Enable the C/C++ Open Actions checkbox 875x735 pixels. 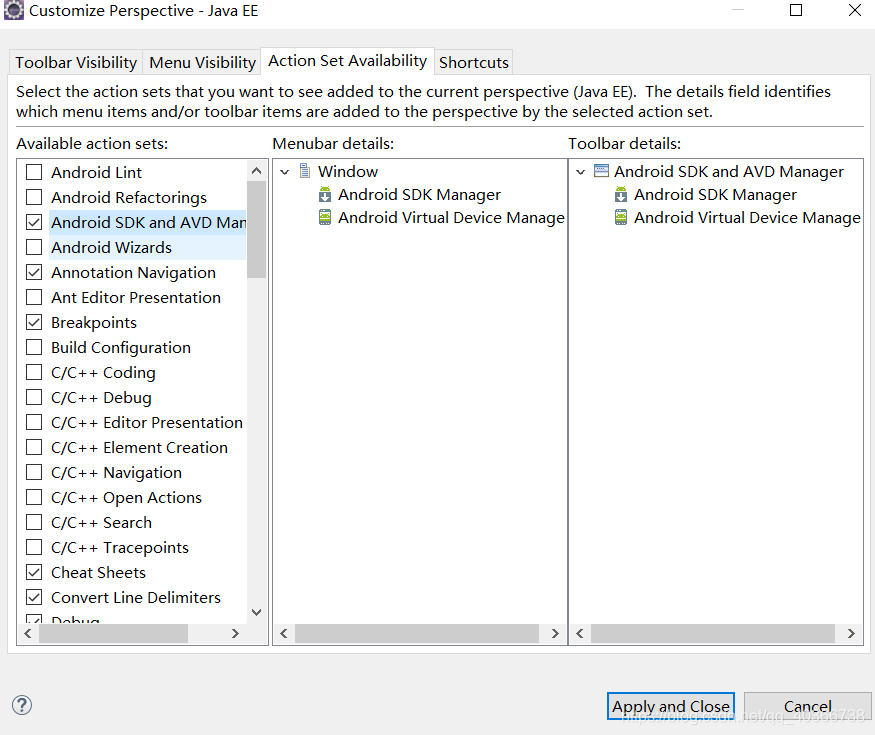click(34, 497)
